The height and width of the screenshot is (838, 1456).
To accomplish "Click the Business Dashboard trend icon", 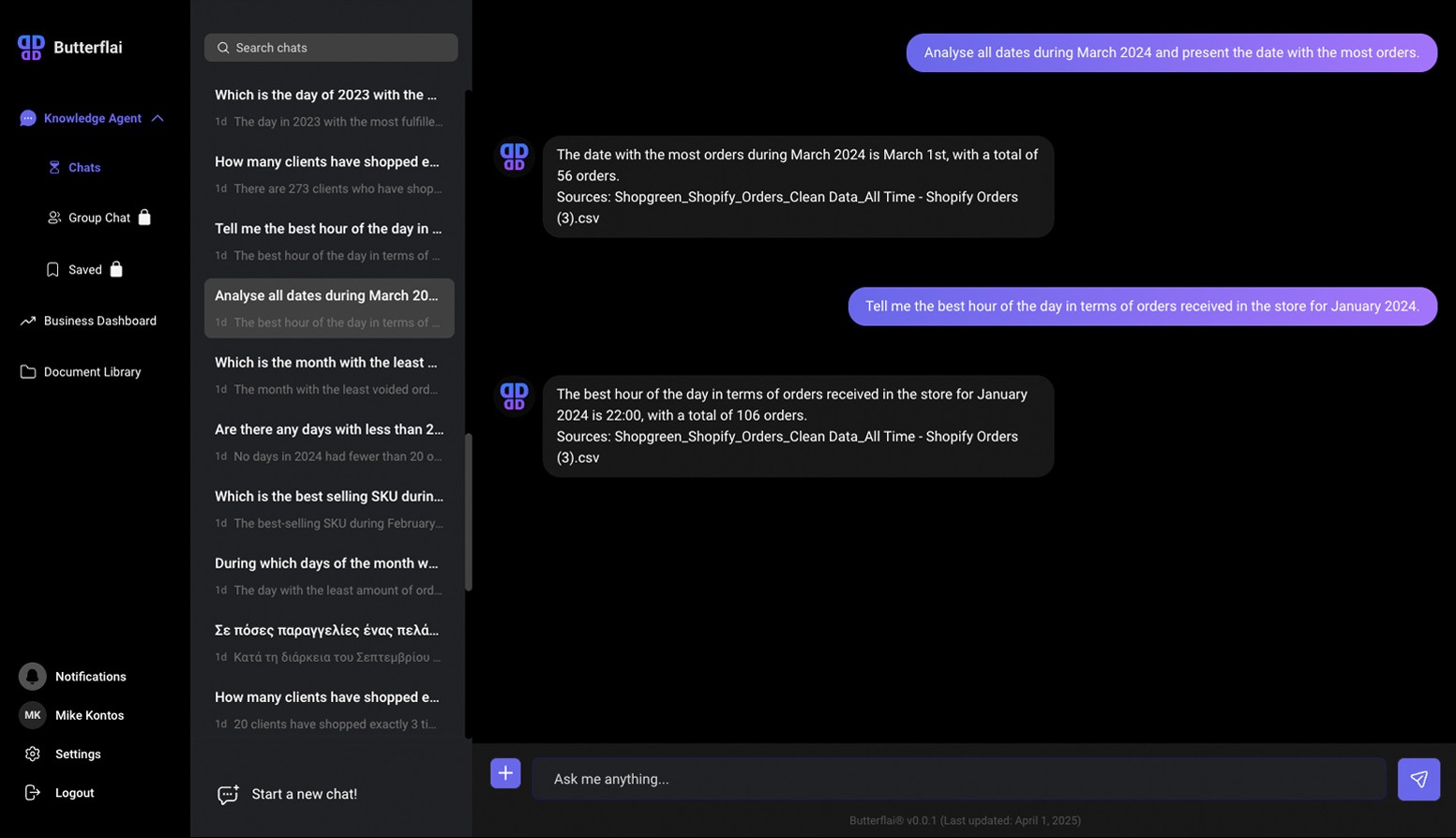I will tap(28, 321).
